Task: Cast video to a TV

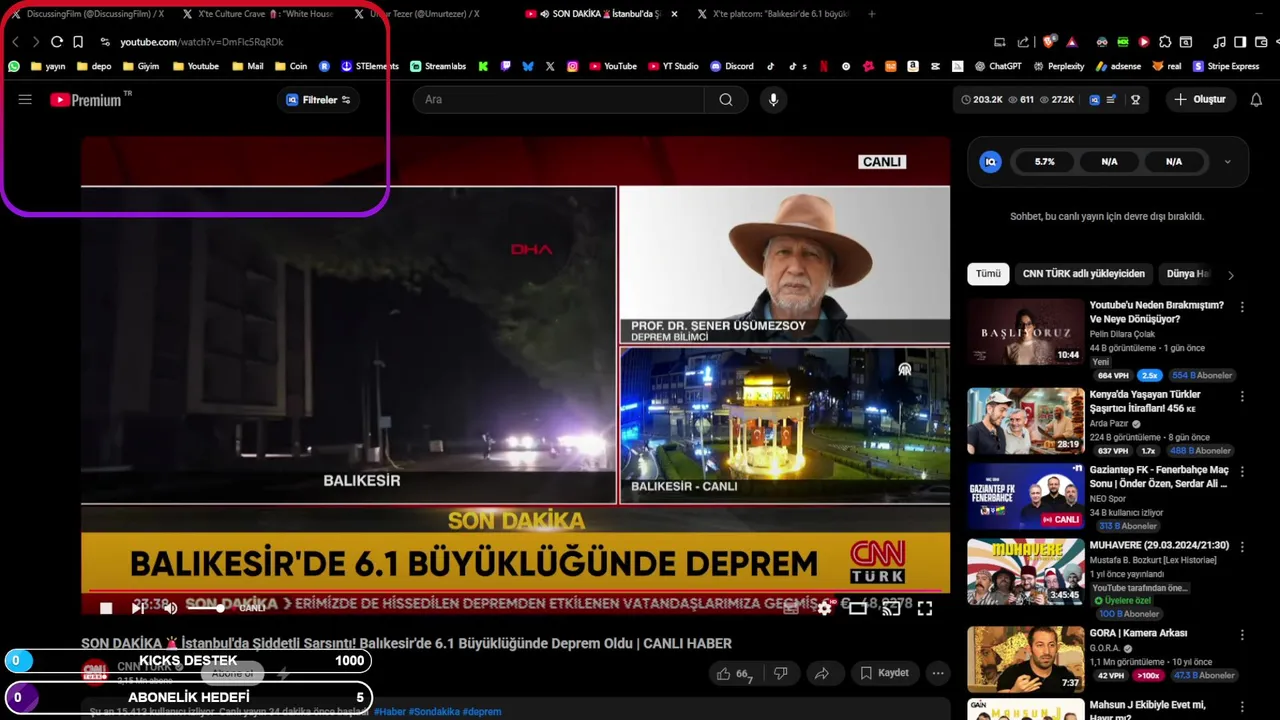Action: [x=891, y=608]
